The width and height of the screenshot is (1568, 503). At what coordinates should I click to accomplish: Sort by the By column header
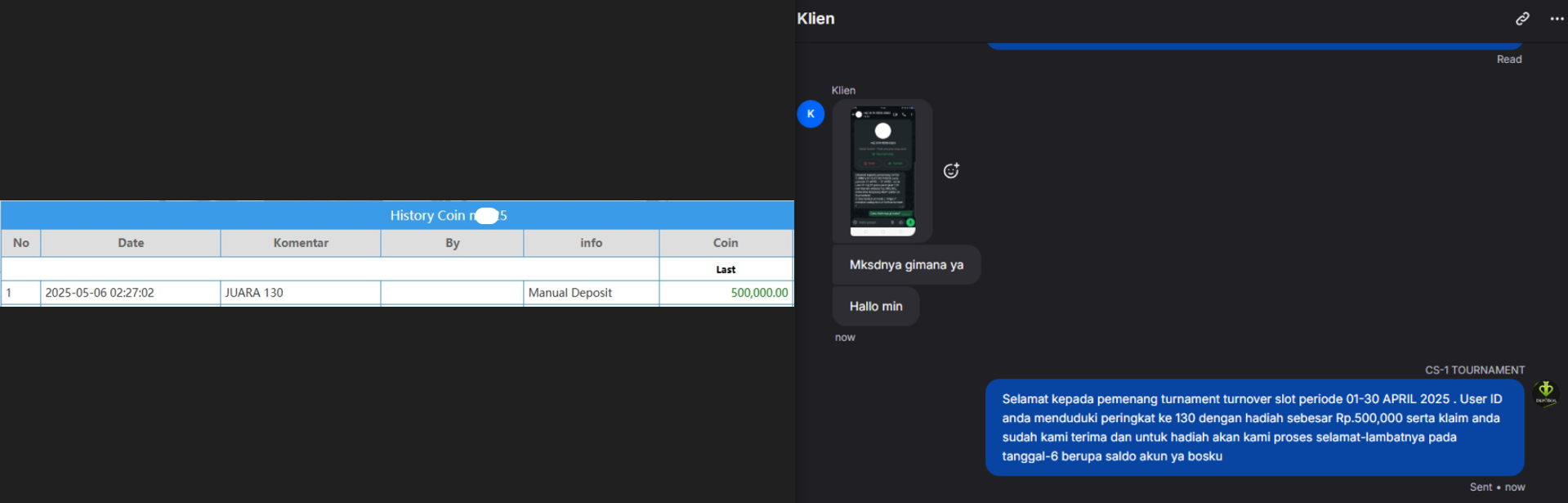[x=453, y=243]
